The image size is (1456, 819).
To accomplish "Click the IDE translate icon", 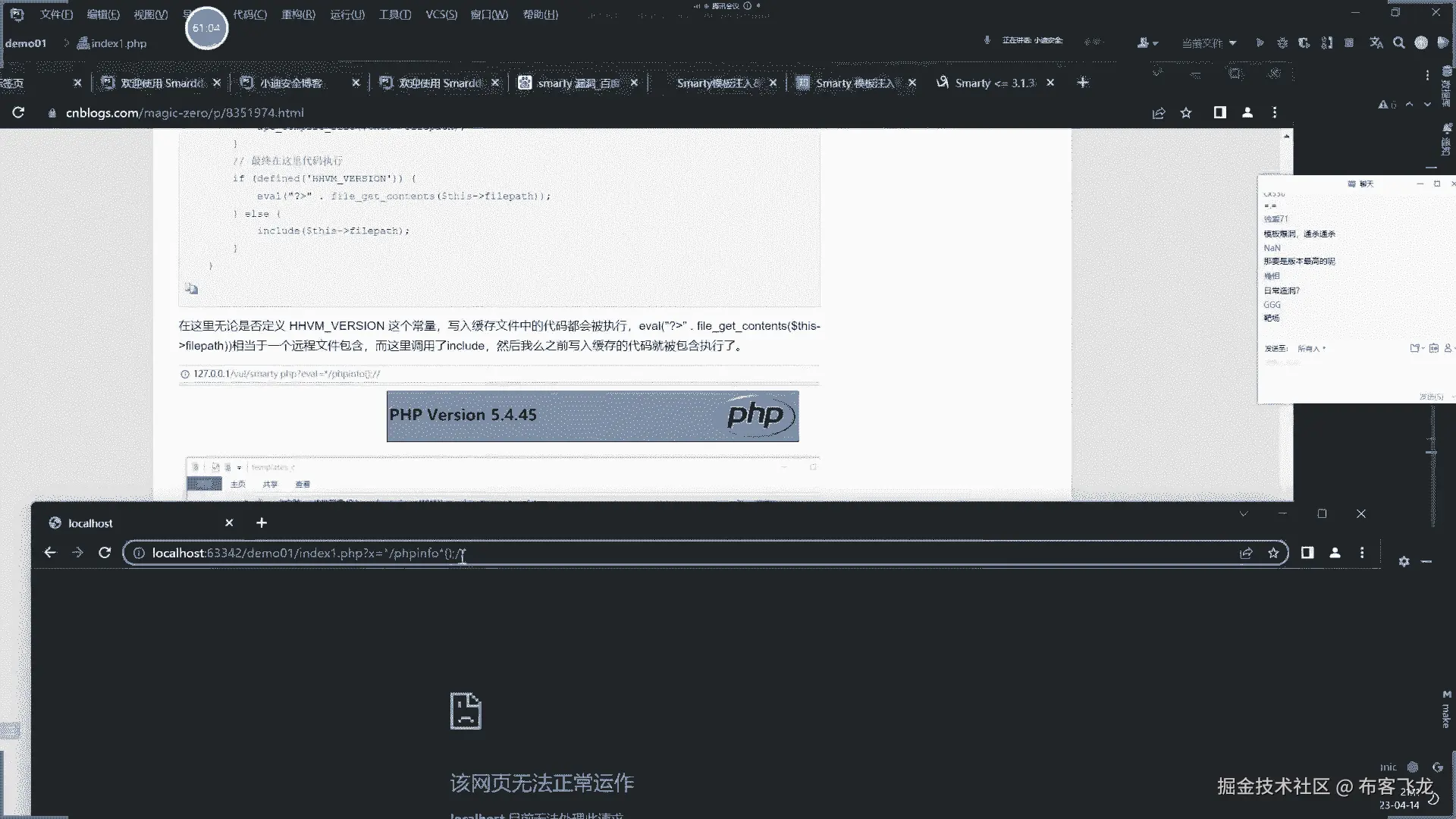I will click(x=1376, y=43).
